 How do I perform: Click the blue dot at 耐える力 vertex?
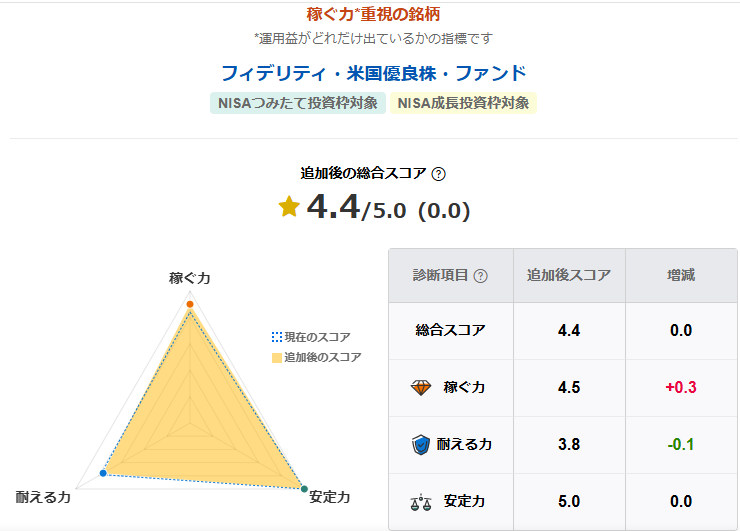pos(103,472)
